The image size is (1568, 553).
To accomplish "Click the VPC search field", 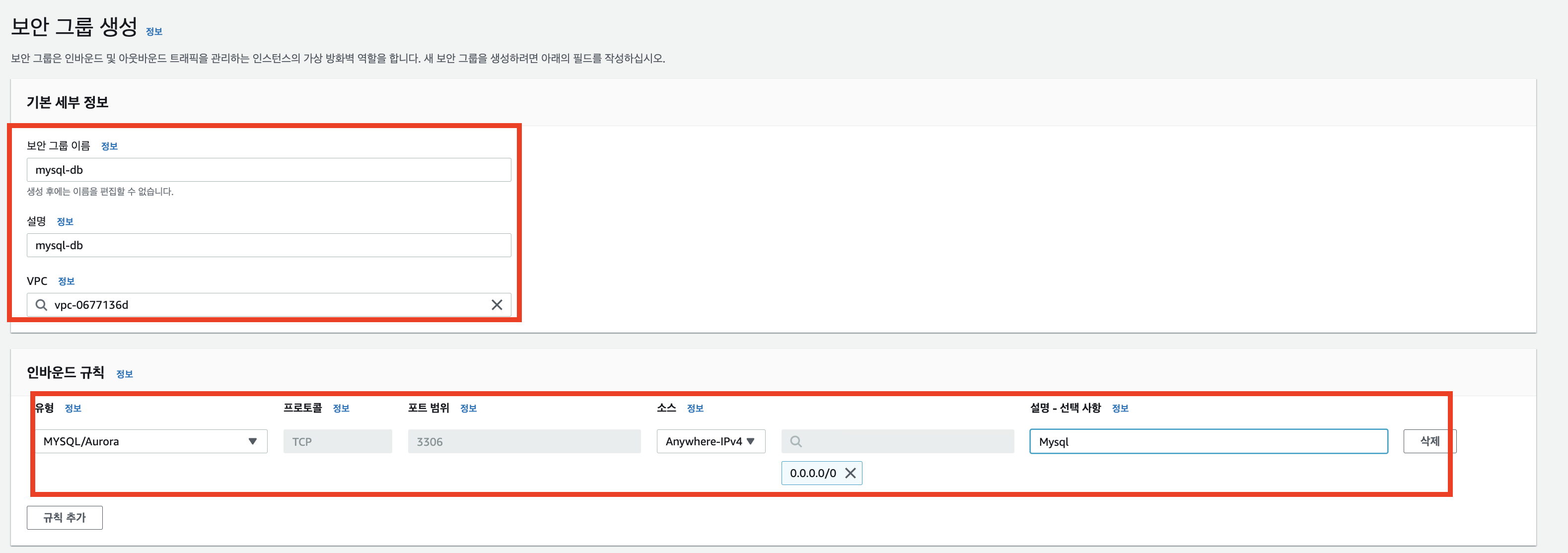I will pyautogui.click(x=268, y=305).
